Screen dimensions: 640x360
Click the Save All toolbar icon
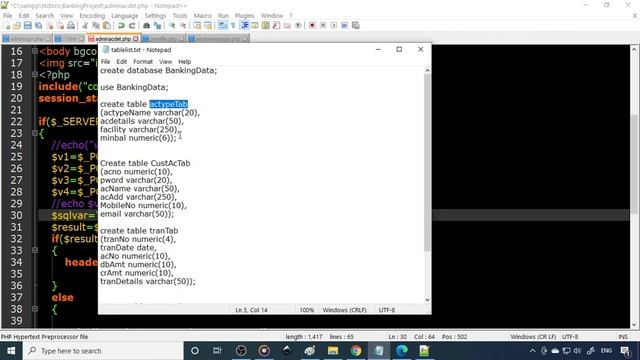[38, 25]
